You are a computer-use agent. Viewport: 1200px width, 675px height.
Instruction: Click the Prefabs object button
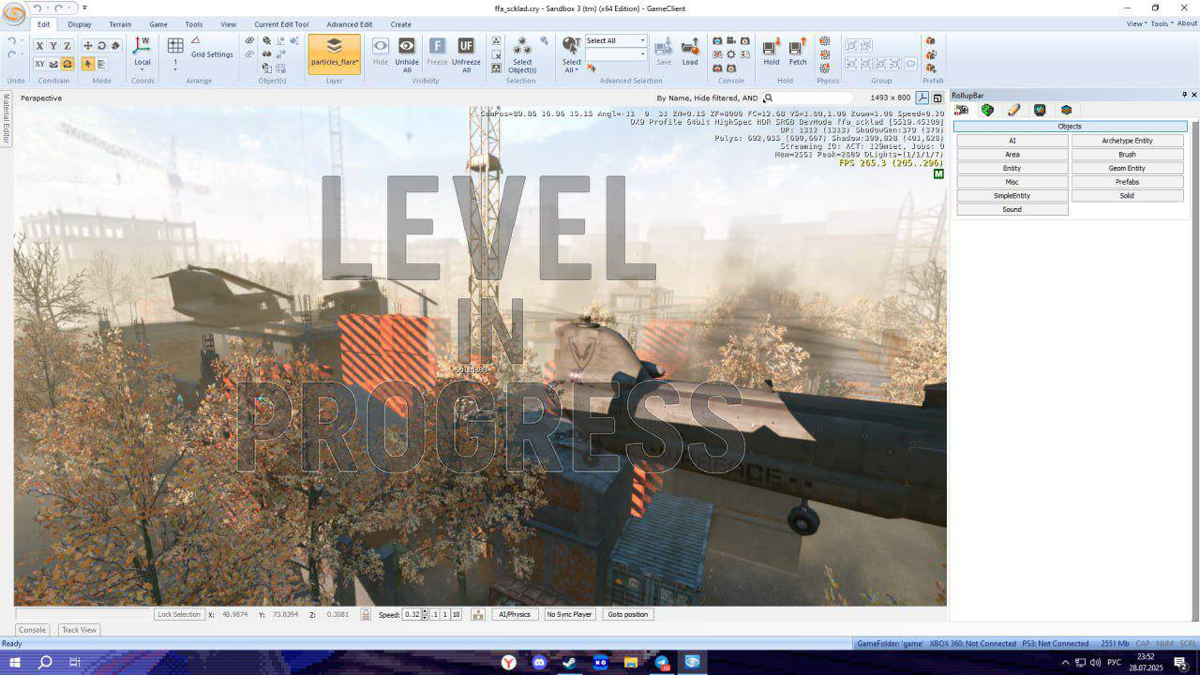(1127, 182)
